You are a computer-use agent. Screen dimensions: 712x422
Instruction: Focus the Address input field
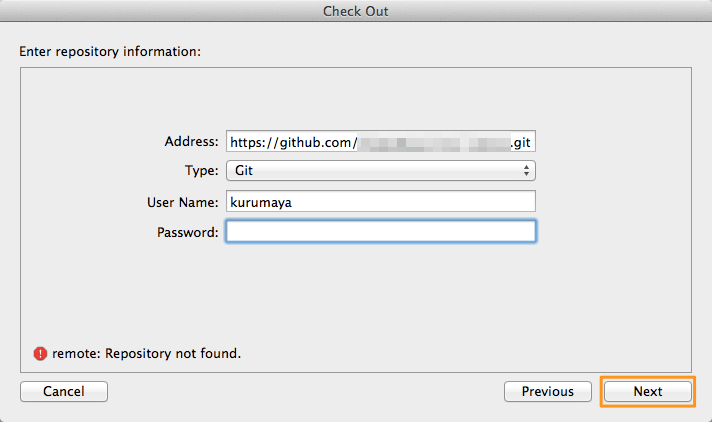coord(381,142)
